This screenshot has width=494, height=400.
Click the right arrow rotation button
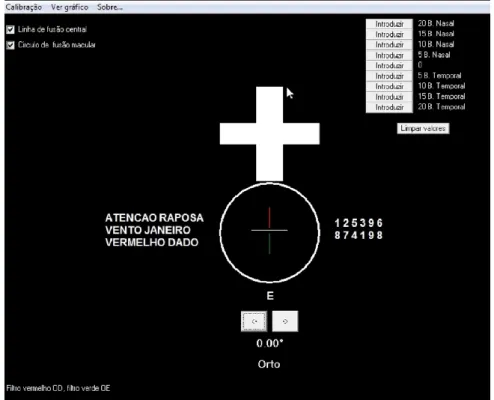pos(285,321)
